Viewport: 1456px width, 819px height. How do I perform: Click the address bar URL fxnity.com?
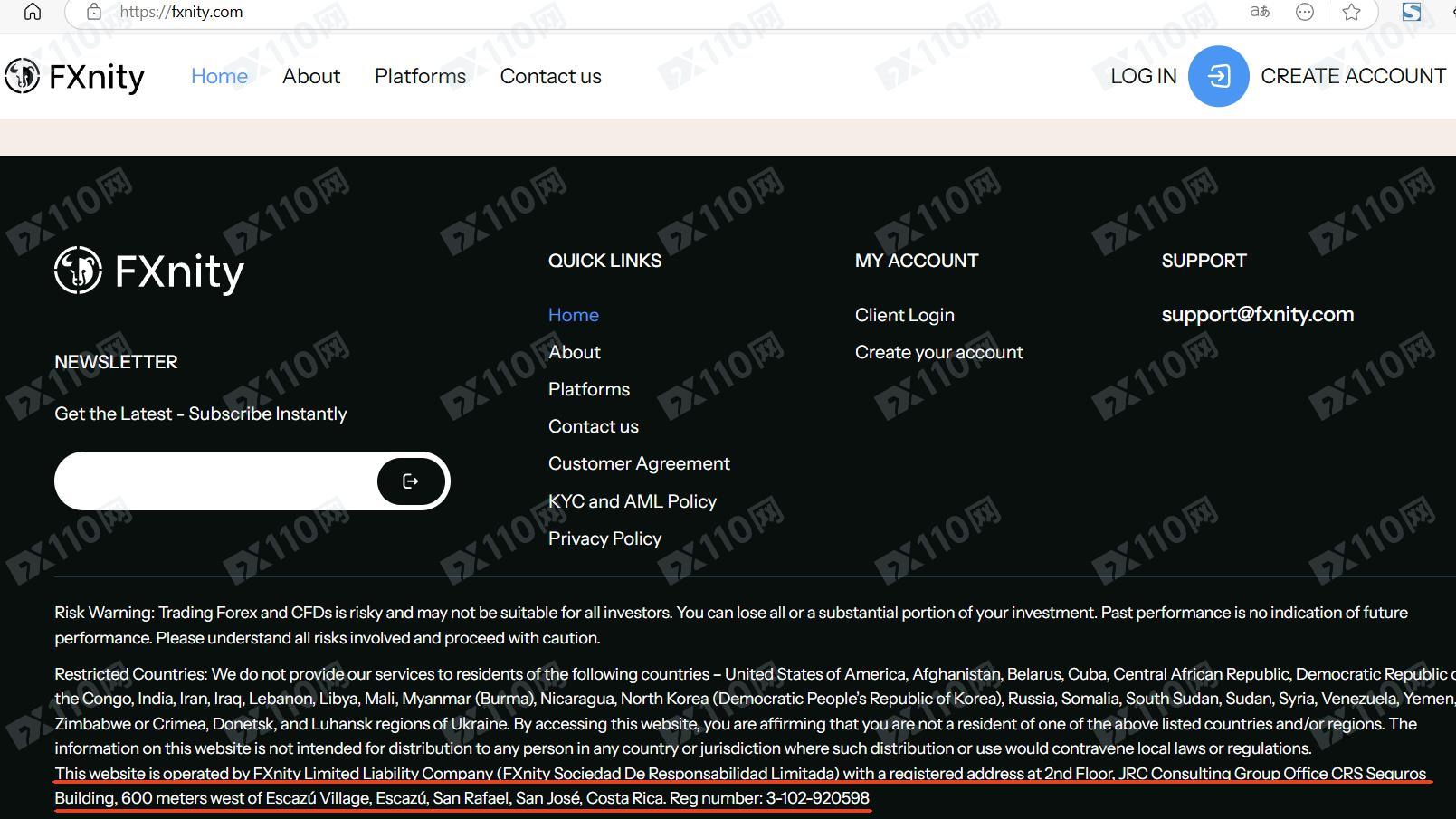tap(181, 12)
